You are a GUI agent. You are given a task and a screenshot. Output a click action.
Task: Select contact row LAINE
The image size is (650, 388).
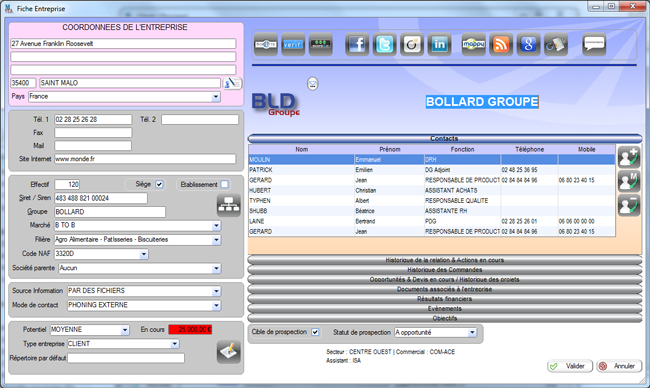pos(432,221)
